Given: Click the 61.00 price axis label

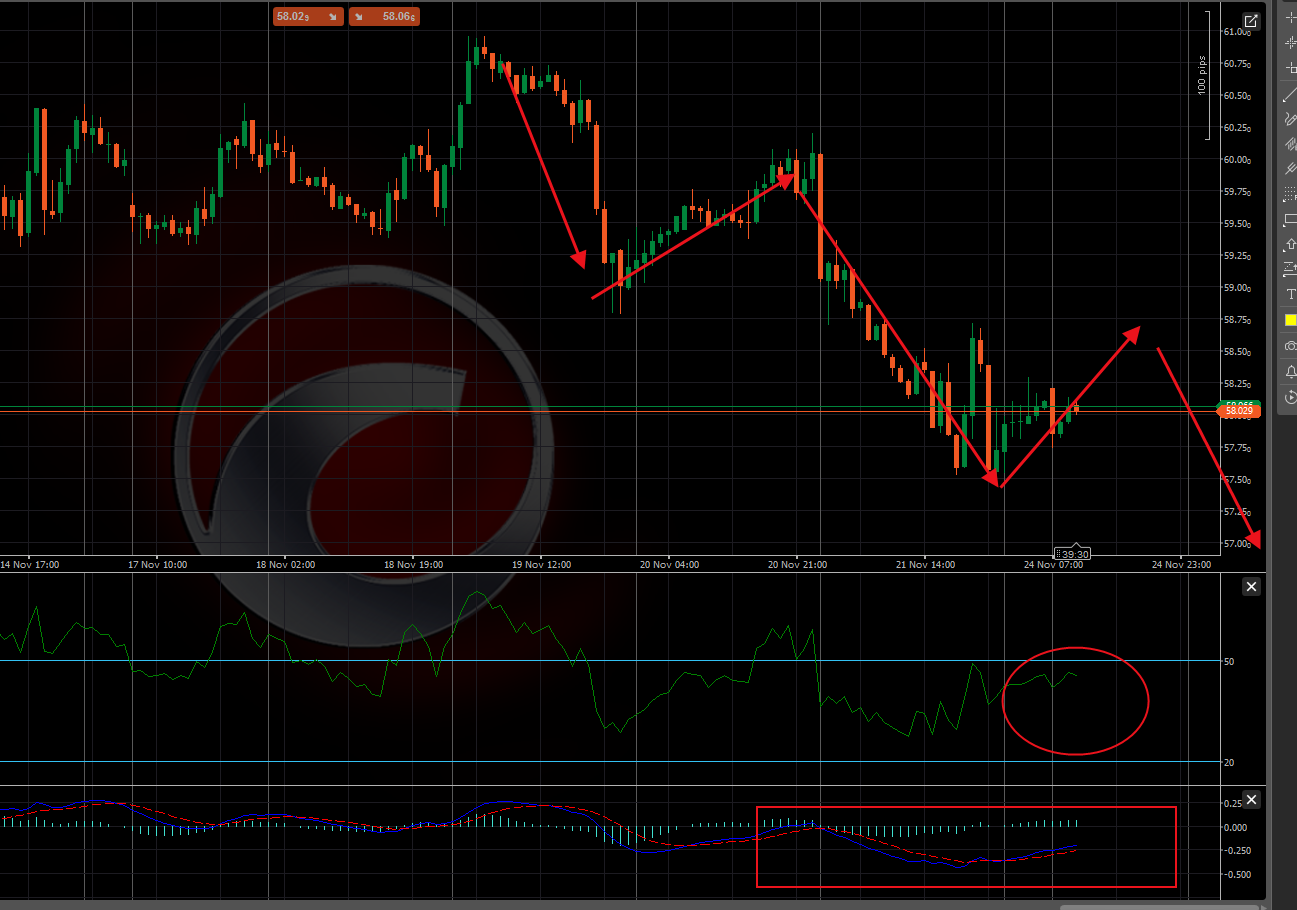Looking at the screenshot, I should click(1237, 32).
